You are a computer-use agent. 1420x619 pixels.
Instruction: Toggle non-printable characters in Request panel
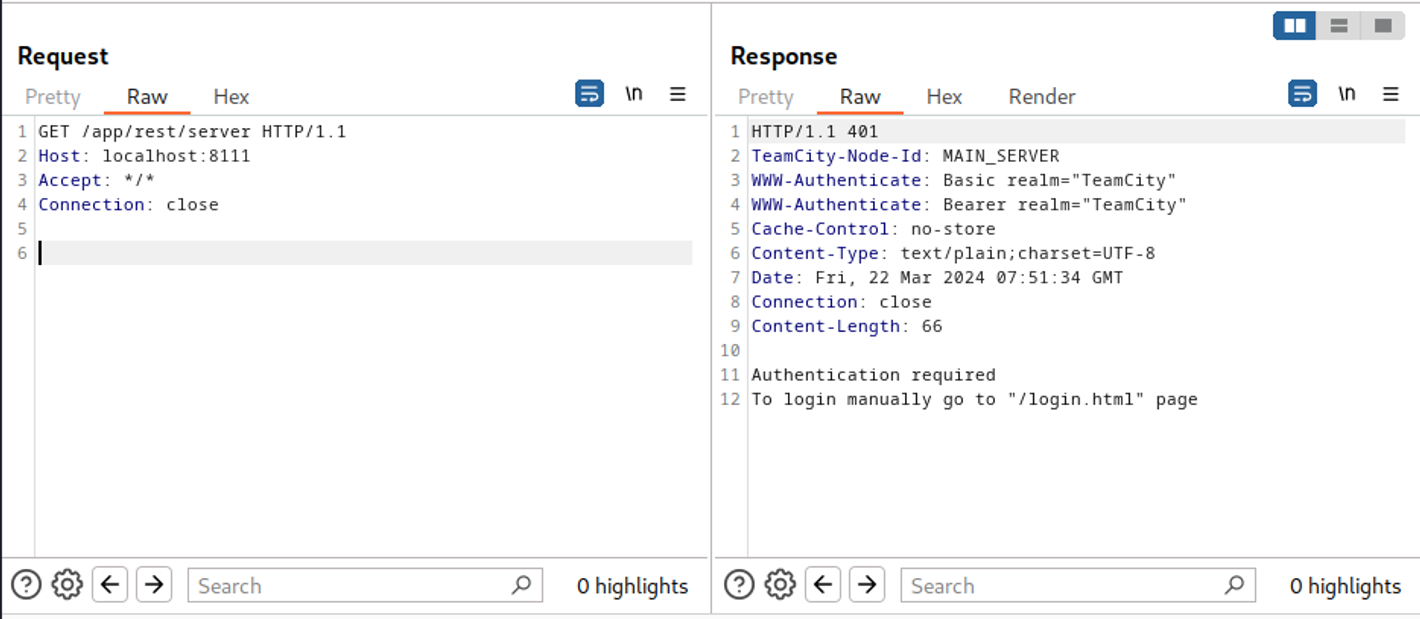pyautogui.click(x=634, y=94)
